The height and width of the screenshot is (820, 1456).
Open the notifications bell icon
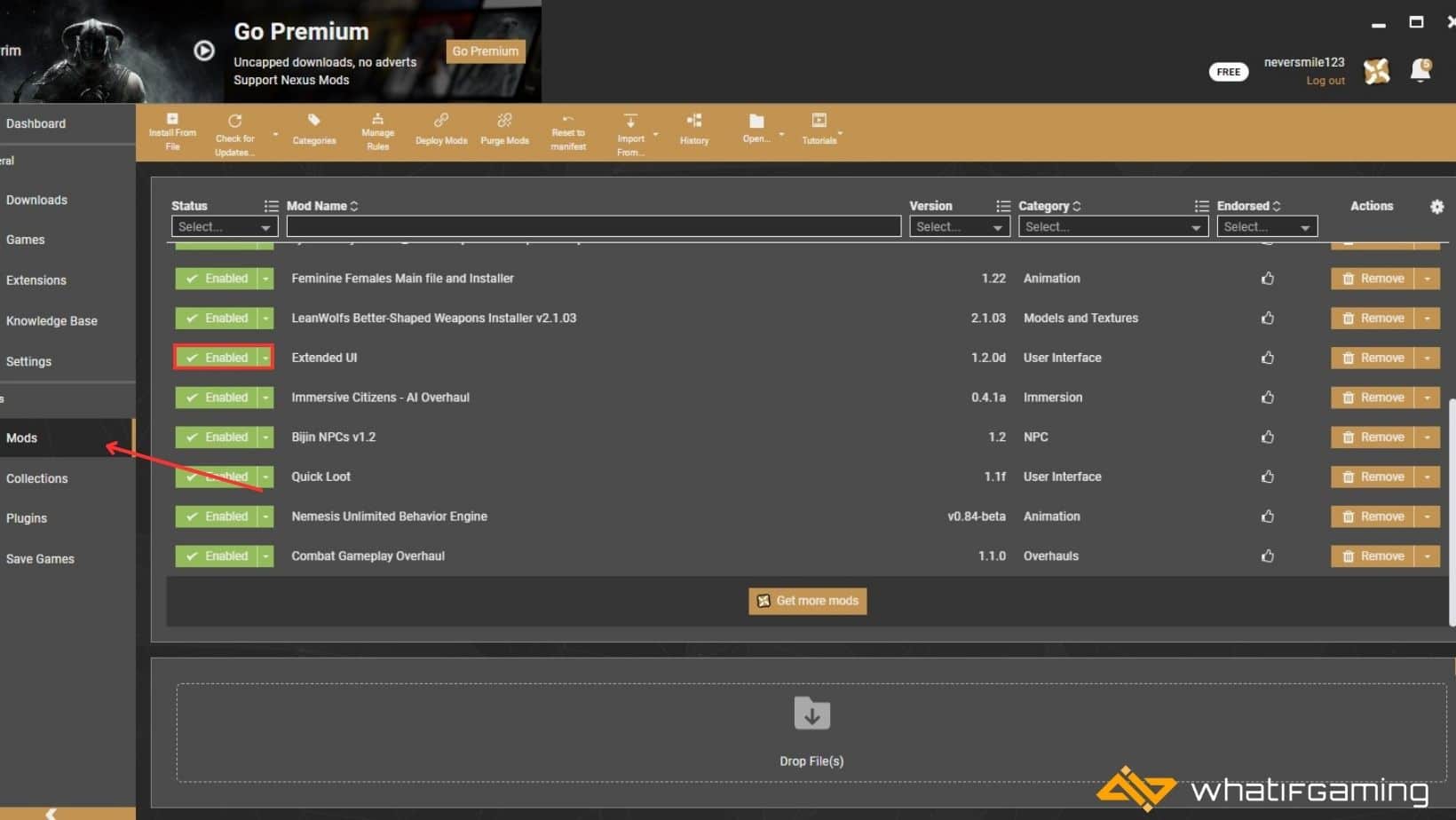[1420, 71]
